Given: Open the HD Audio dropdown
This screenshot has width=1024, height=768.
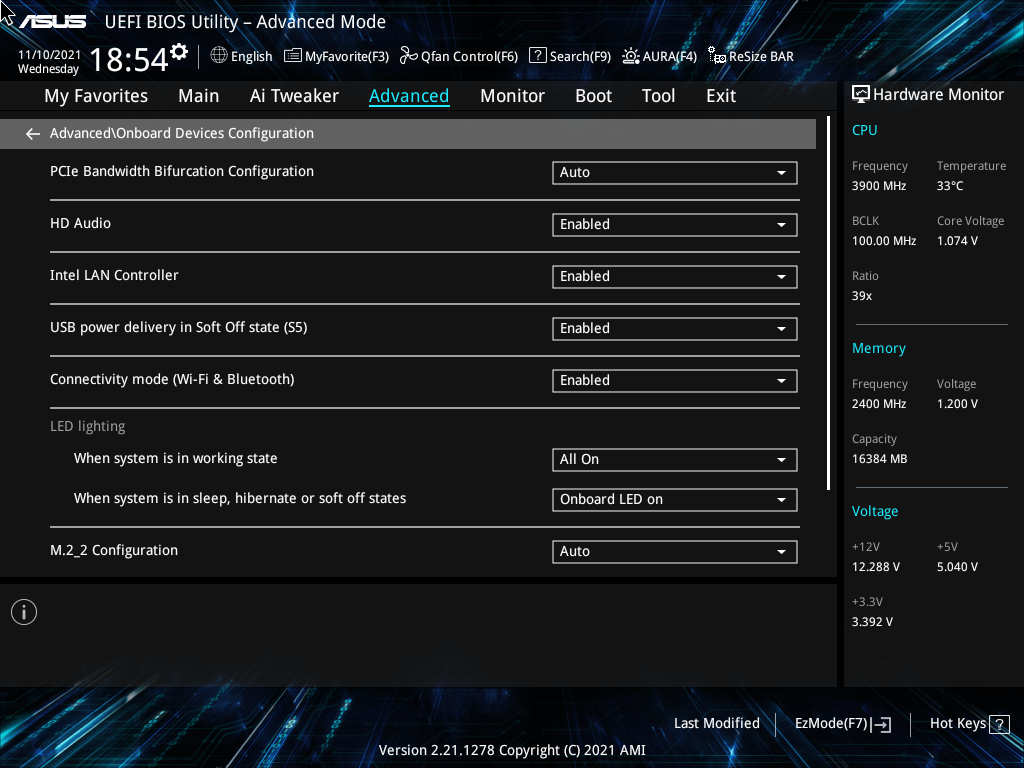Looking at the screenshot, I should coord(675,225).
